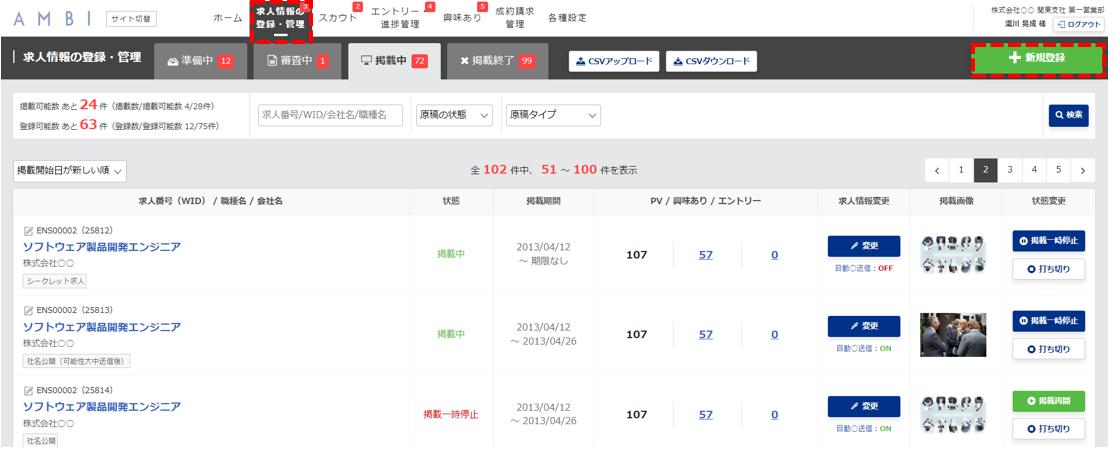This screenshot has height=452, width=1114.
Task: Click エントリー count 0 for WID 25814
Action: (x=774, y=415)
